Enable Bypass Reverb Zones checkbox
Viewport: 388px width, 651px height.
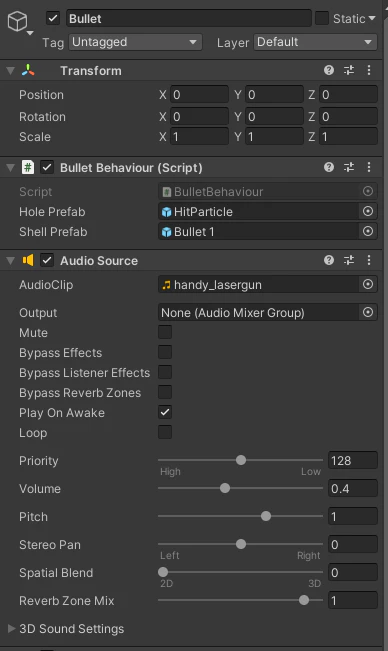165,392
